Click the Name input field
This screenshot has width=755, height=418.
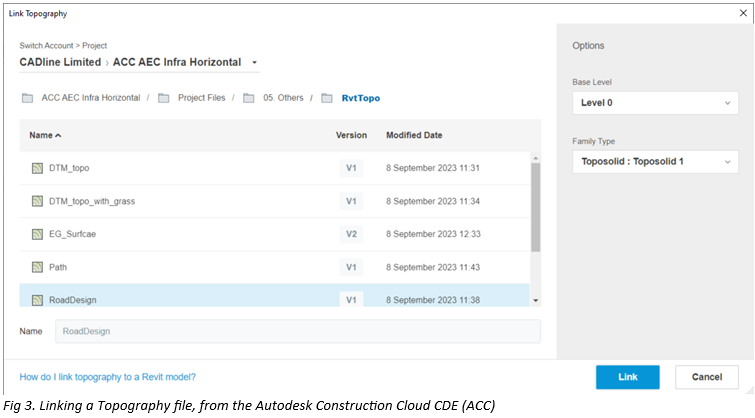click(x=298, y=331)
